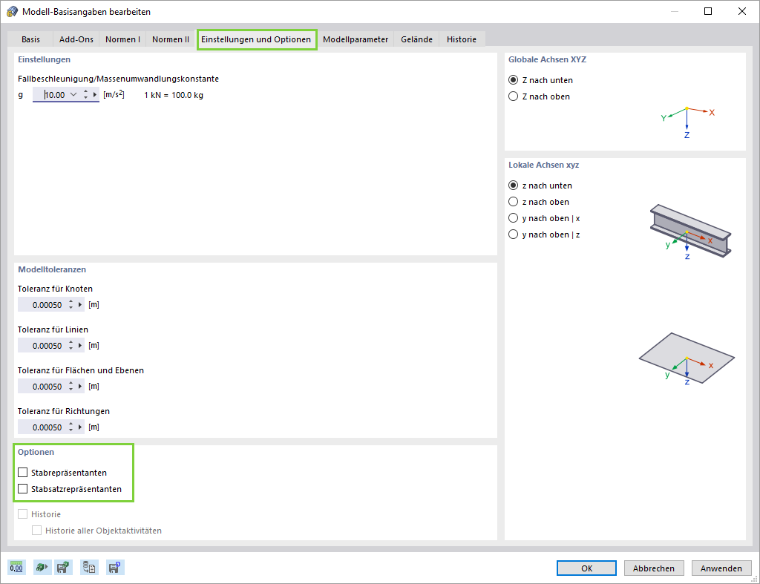Screen dimensions: 760x584
Task: Open the Historie tab
Action: pos(461,39)
